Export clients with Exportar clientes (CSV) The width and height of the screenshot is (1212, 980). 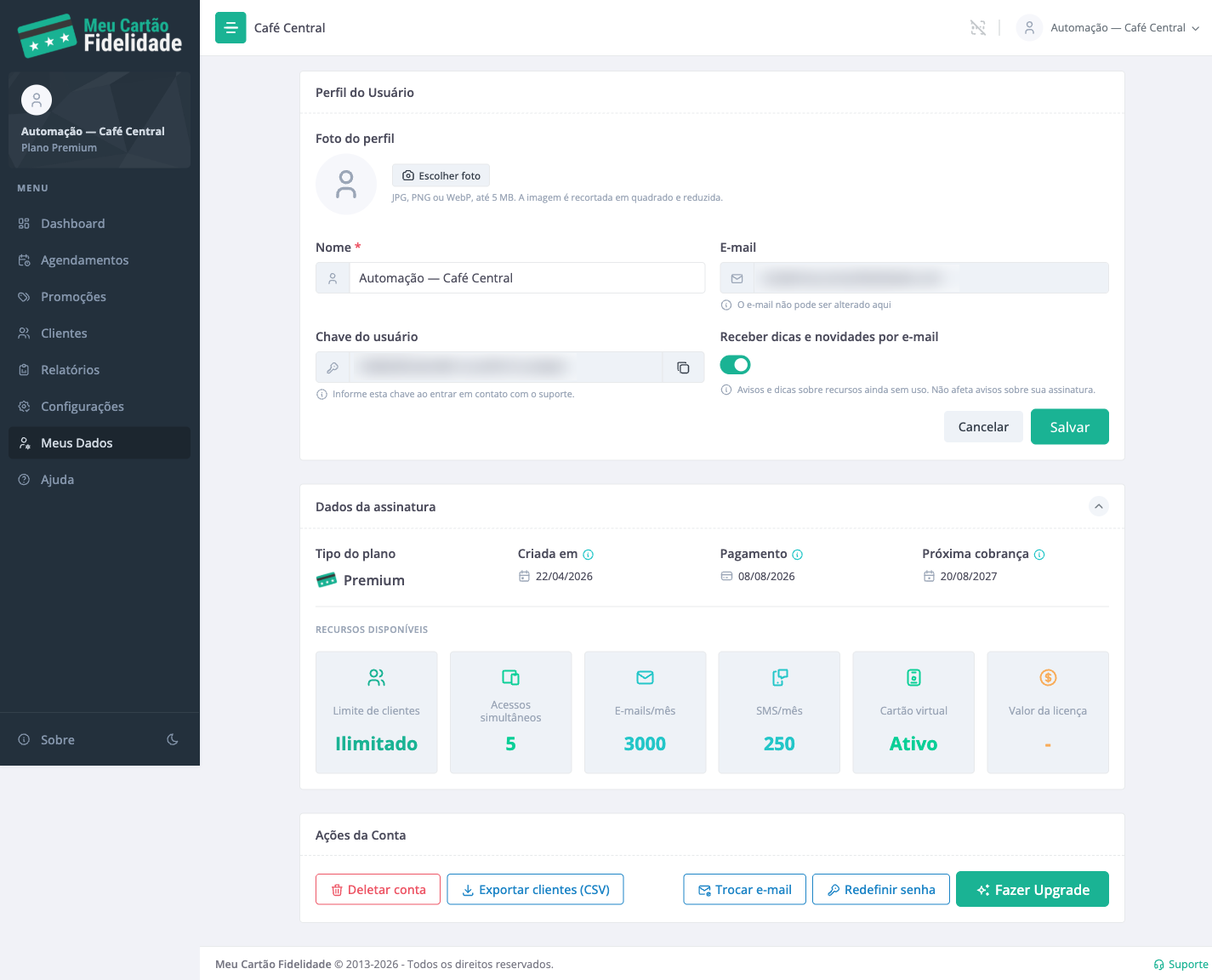(535, 890)
